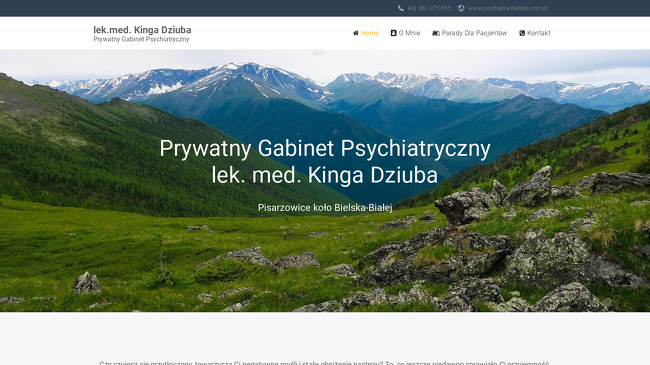This screenshot has width=650, height=365.
Task: Open the Kontakt page
Action: [x=538, y=33]
